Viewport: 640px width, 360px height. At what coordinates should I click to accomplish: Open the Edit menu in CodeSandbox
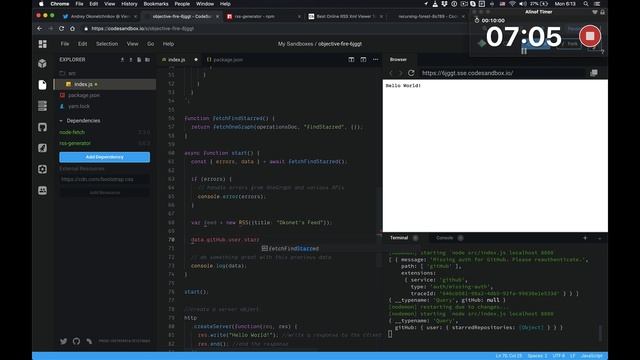coord(82,44)
